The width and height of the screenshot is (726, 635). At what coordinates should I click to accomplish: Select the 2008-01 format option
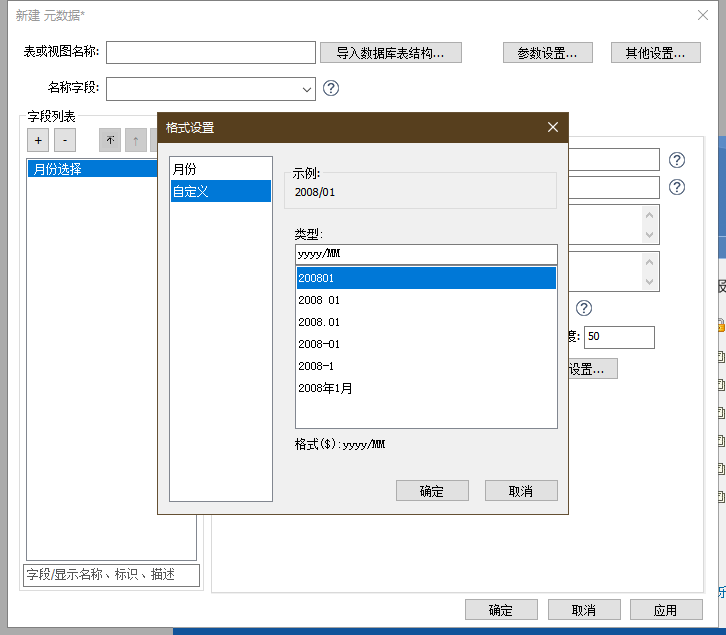coord(425,344)
